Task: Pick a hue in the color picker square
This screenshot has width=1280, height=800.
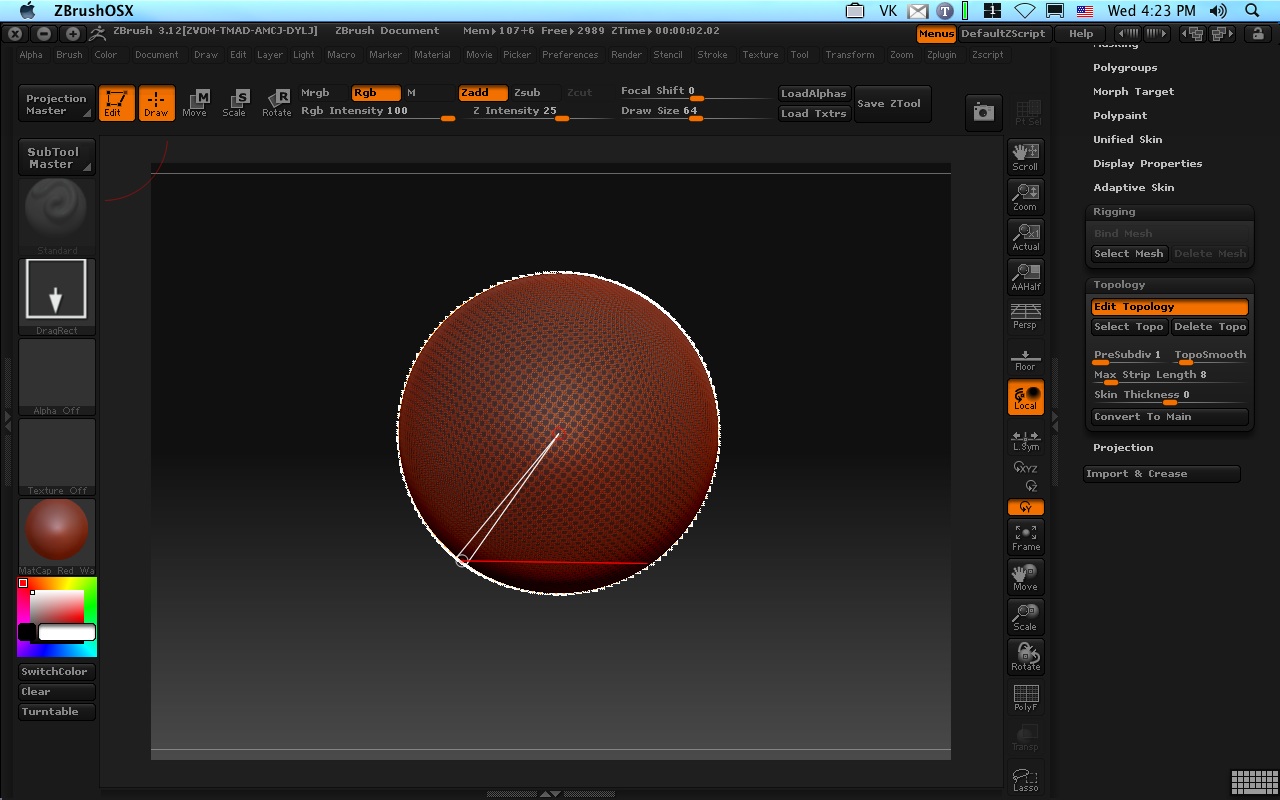Action: tap(57, 617)
